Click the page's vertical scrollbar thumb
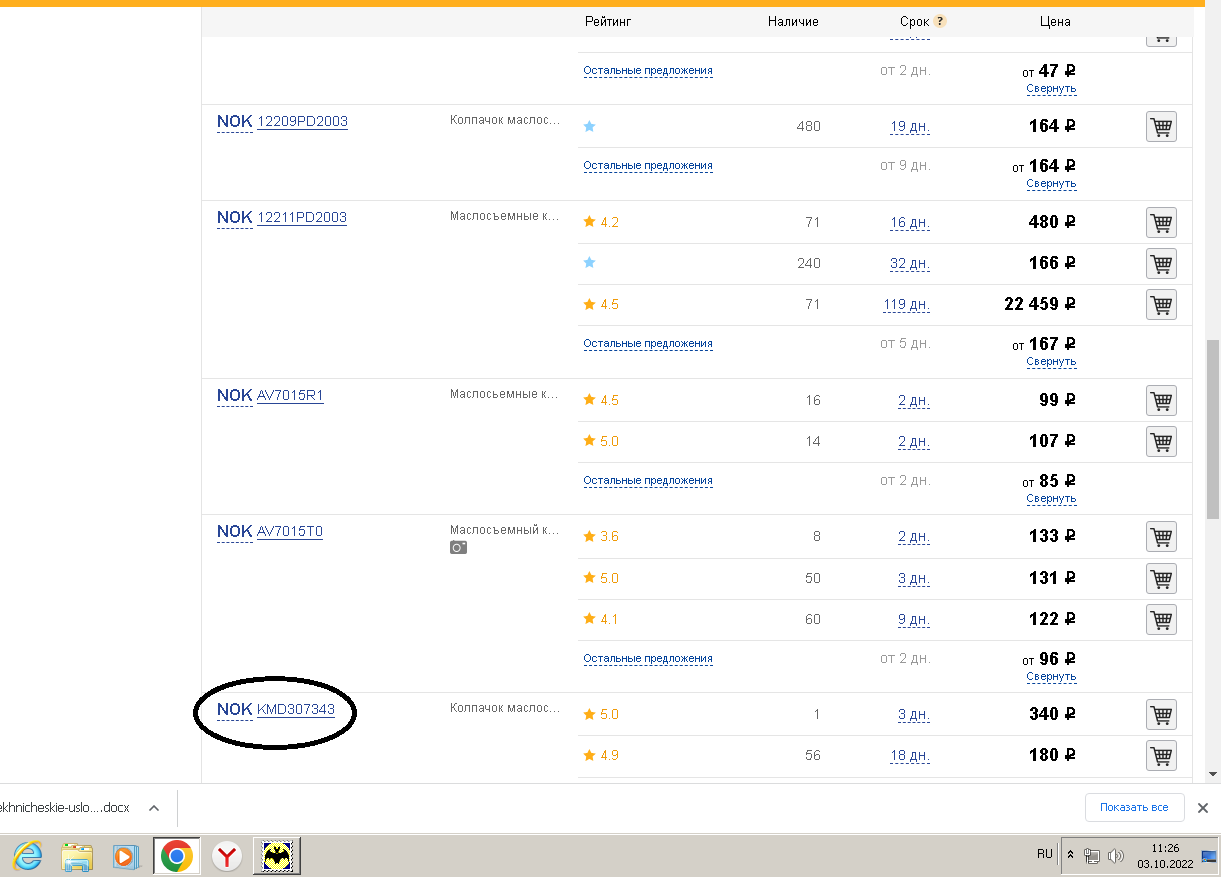Screen dimensions: 1221x877 1213,430
